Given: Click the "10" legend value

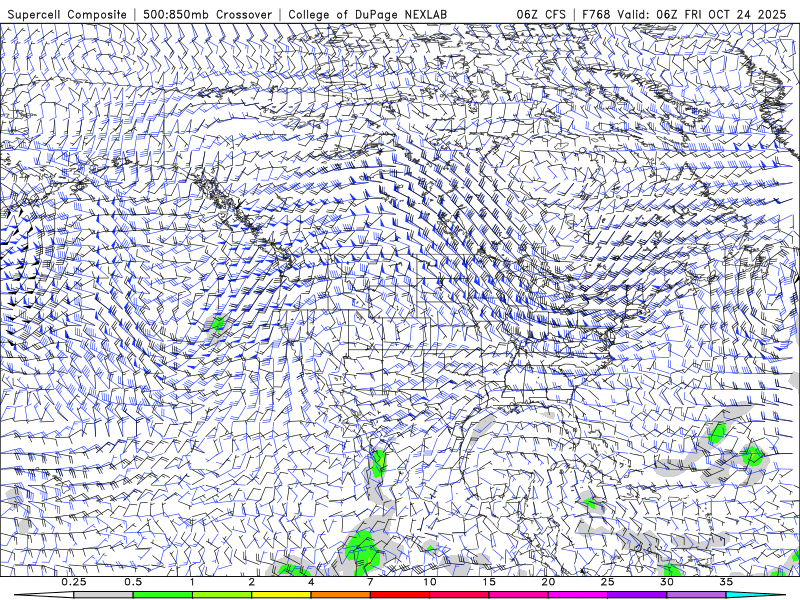Looking at the screenshot, I should coord(430,582).
